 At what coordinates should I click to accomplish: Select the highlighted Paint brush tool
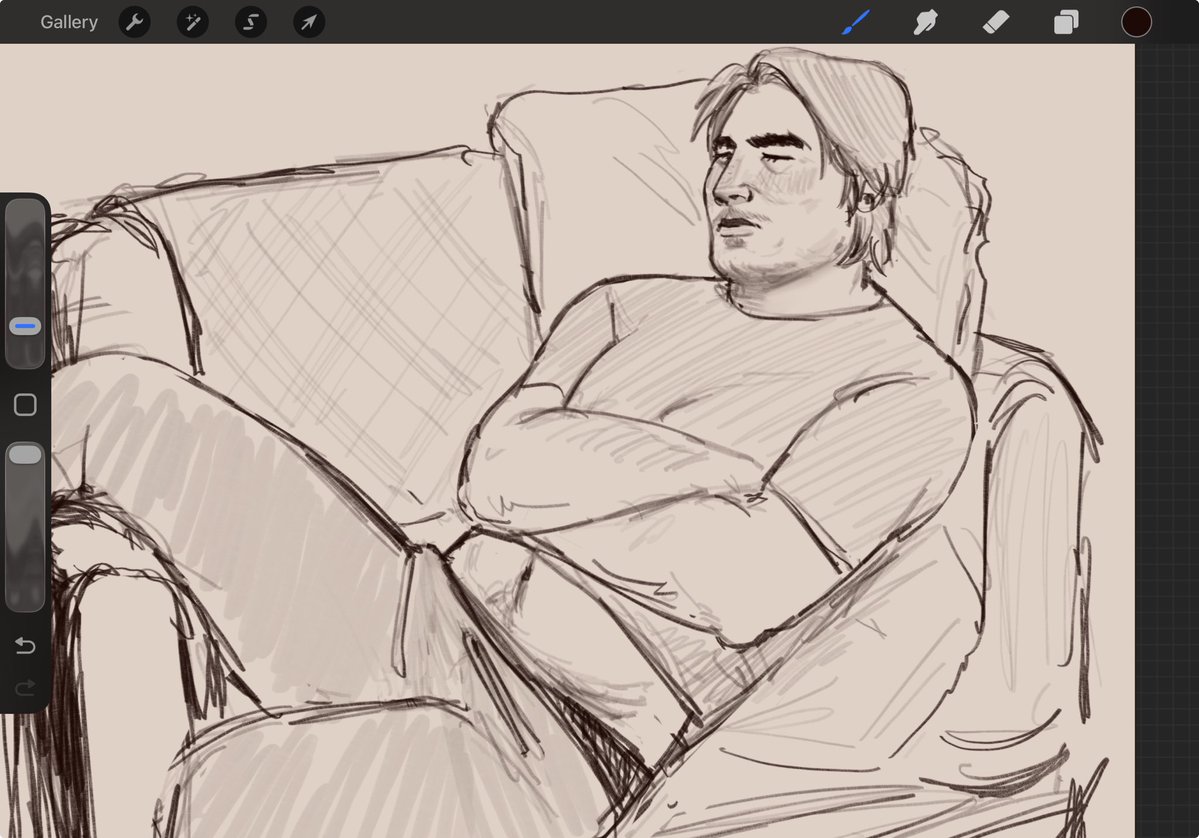855,21
